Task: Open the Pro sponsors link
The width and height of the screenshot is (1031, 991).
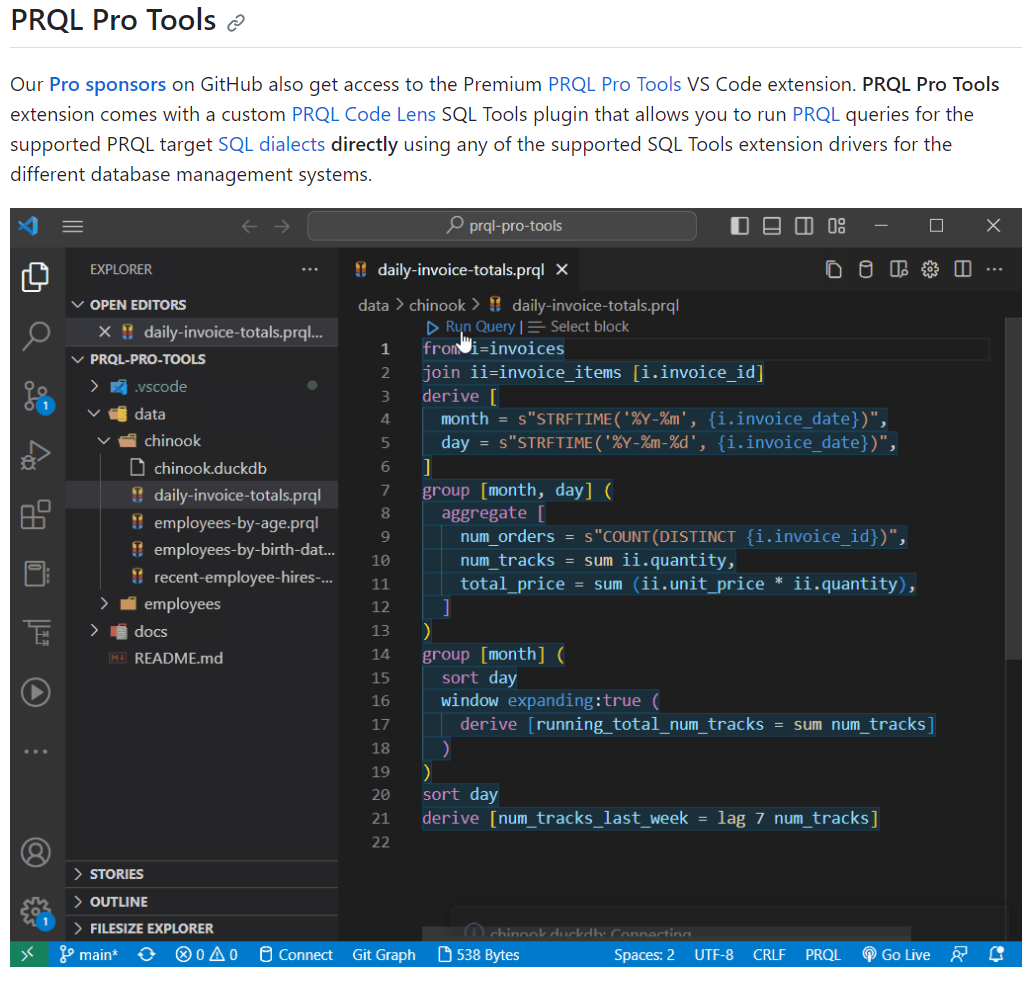Action: (107, 84)
